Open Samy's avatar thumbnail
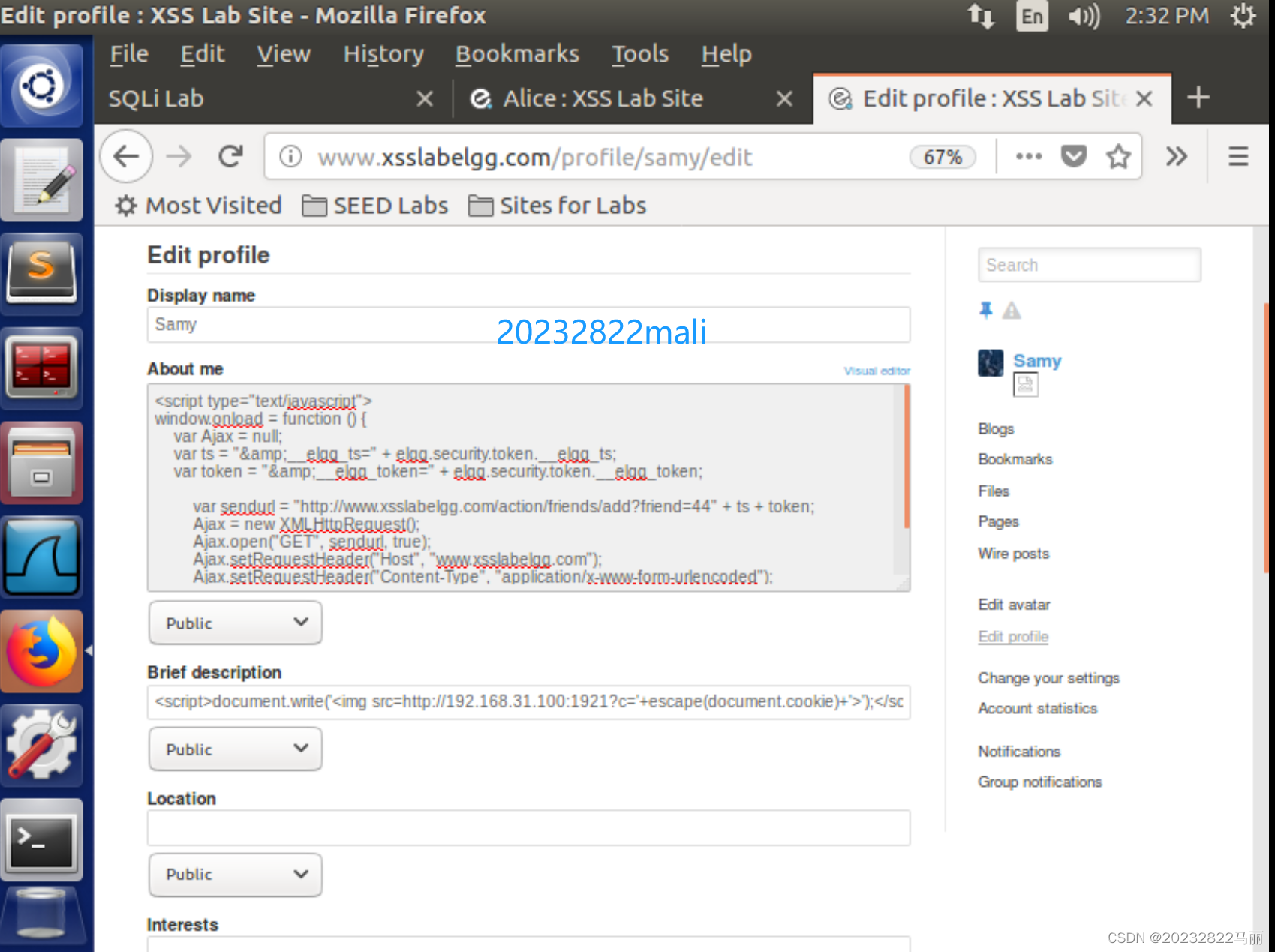This screenshot has height=952, width=1275. [x=991, y=363]
